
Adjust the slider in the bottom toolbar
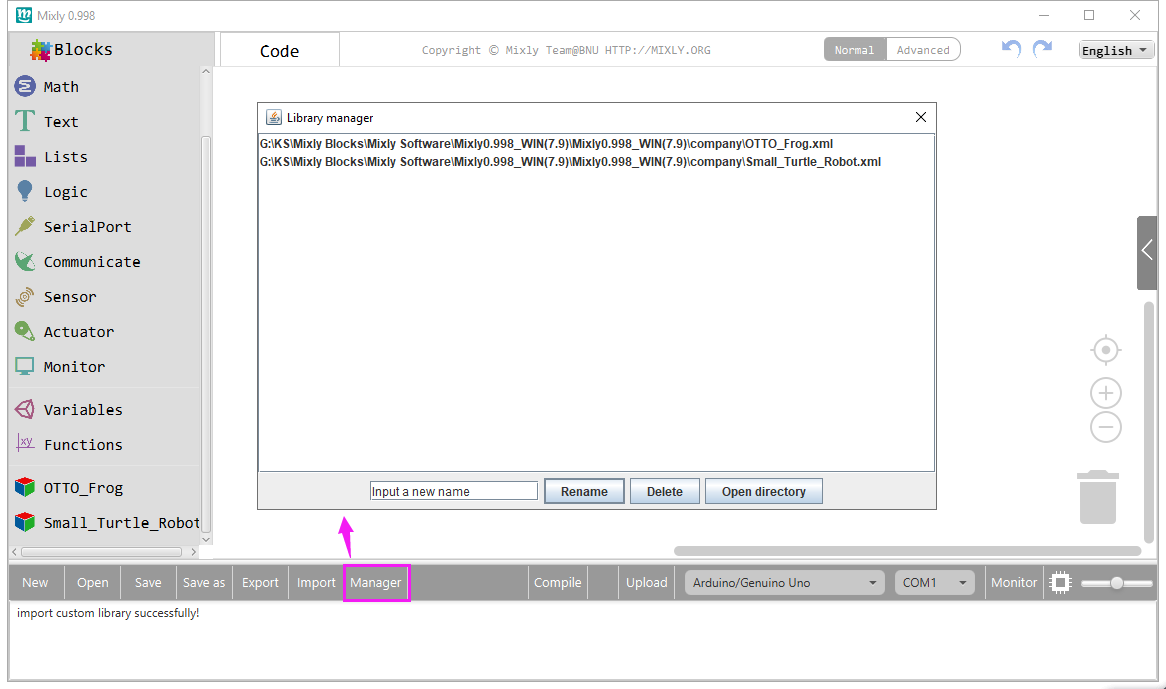[x=1116, y=583]
